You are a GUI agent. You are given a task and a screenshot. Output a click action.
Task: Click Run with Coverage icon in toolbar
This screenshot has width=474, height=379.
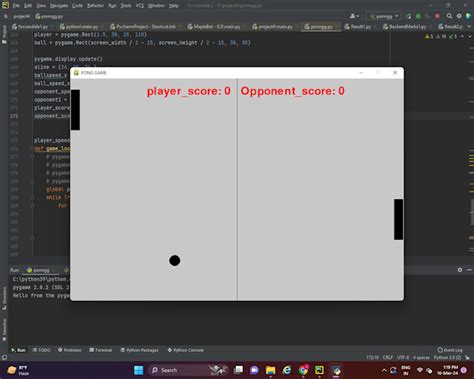428,16
